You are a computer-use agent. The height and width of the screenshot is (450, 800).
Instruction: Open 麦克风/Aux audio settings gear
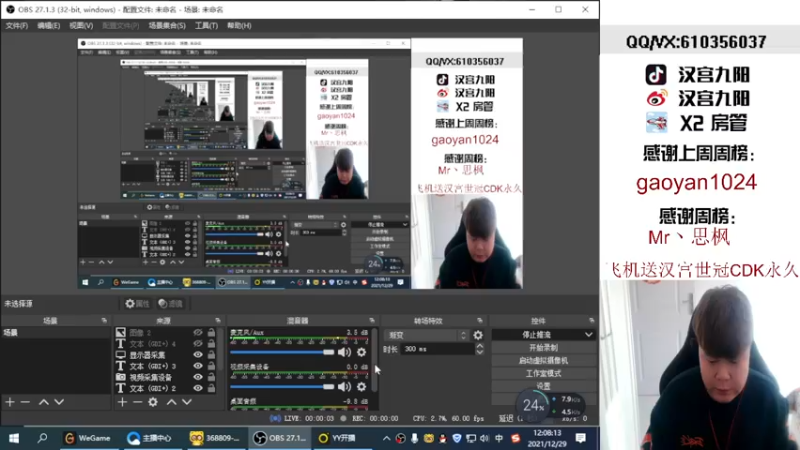pos(361,352)
